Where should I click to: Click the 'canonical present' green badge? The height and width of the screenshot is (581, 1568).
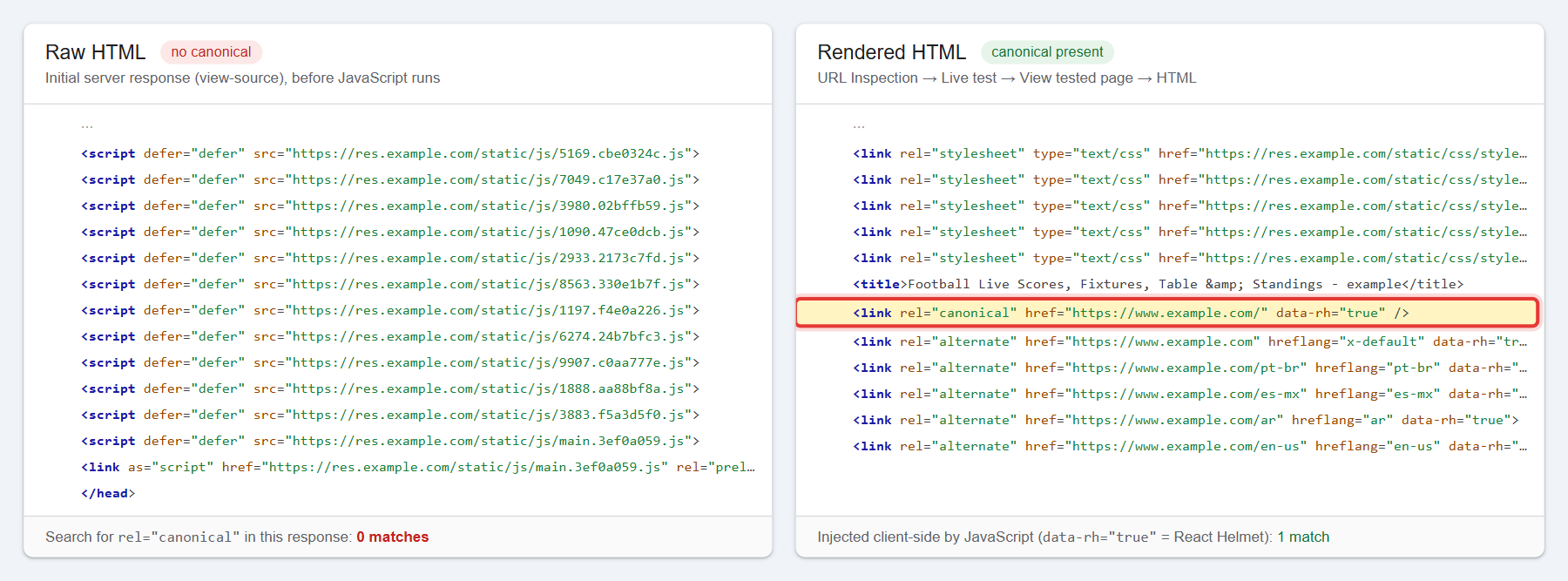pos(1047,52)
